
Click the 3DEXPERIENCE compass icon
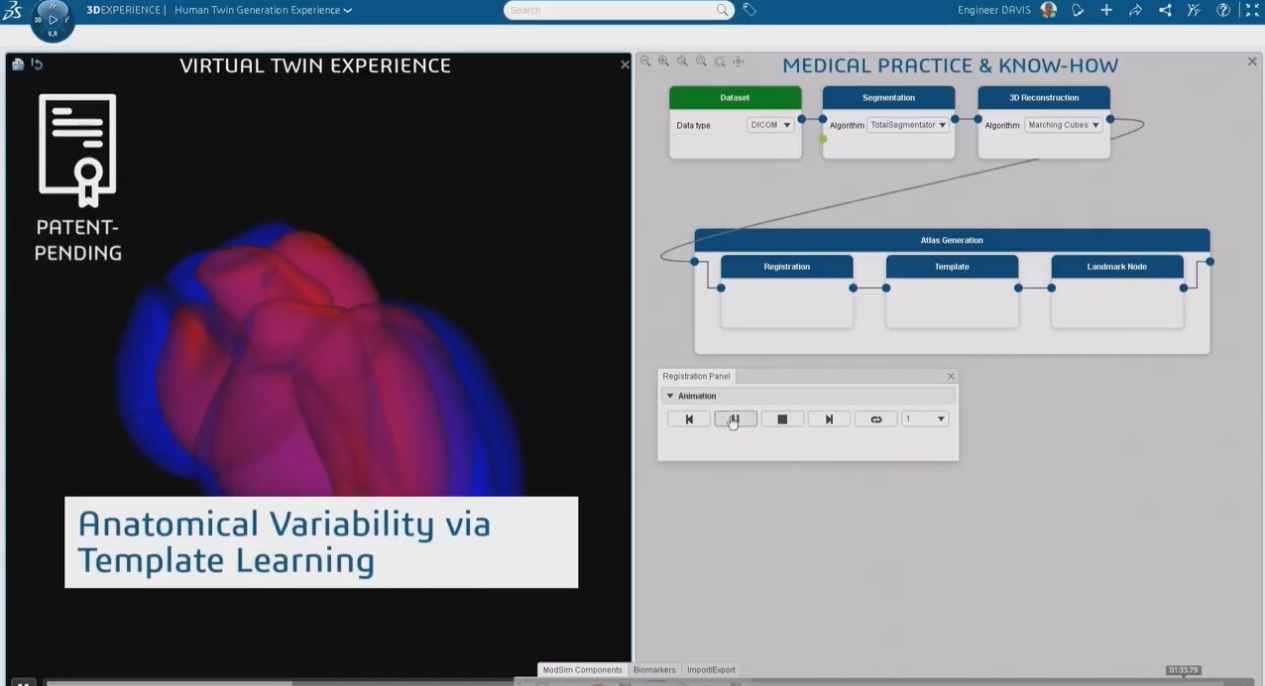52,20
